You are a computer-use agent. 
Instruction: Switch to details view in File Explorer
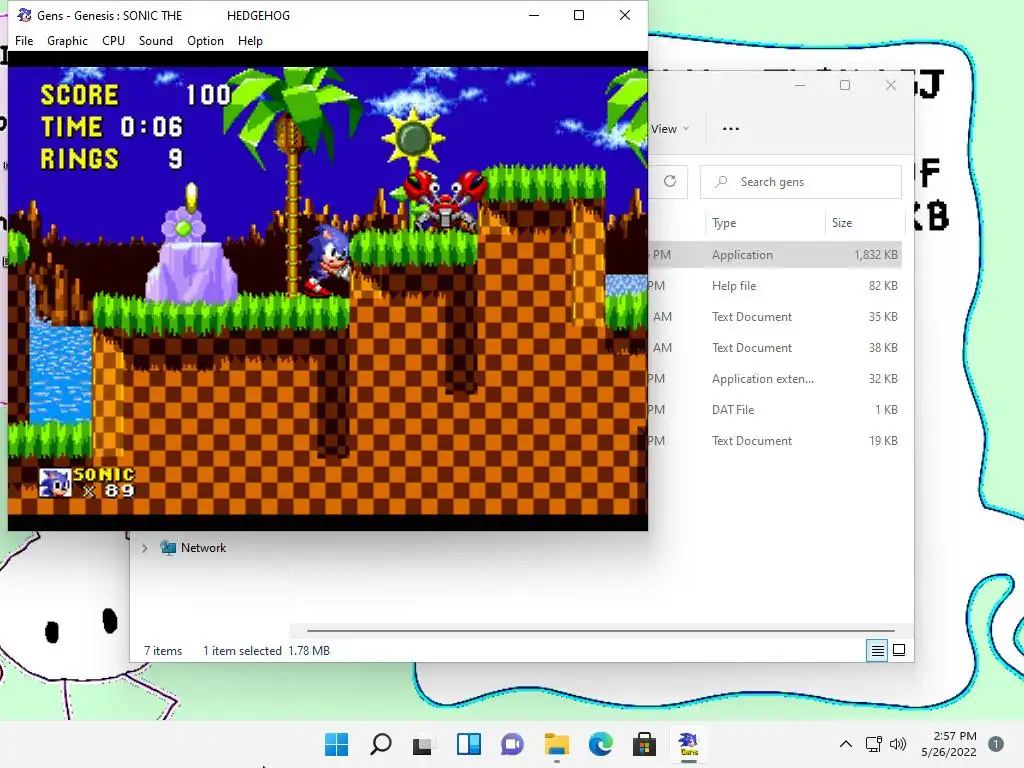pyautogui.click(x=877, y=650)
